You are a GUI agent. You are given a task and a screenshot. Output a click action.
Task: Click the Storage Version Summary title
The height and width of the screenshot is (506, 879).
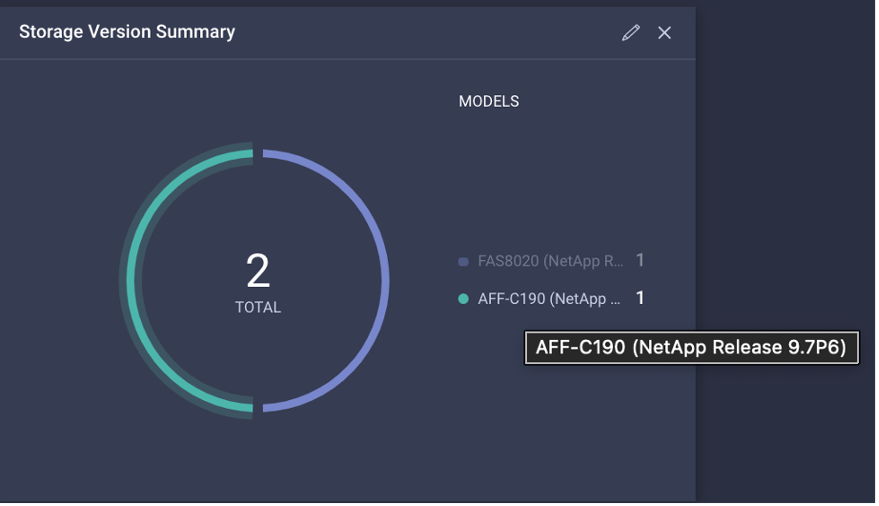[127, 32]
